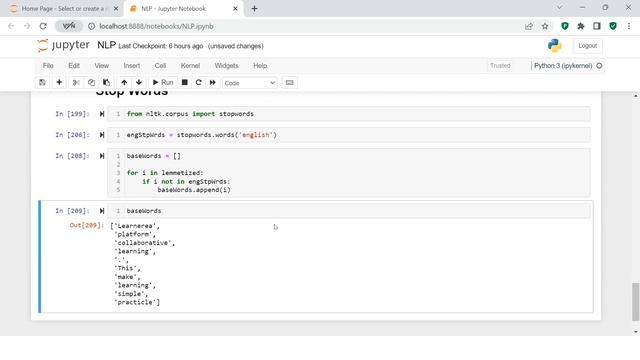Paste cells below icon
Screen dimensions: 640x360
pos(106,82)
